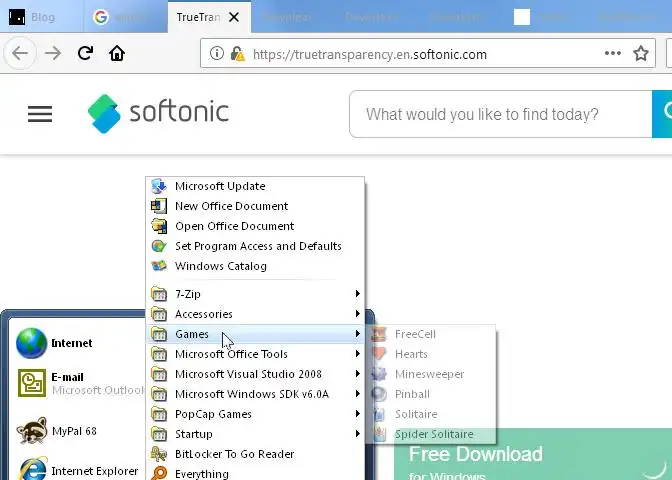The width and height of the screenshot is (672, 480).
Task: Expand the Accessories submenu arrow
Action: pos(357,314)
